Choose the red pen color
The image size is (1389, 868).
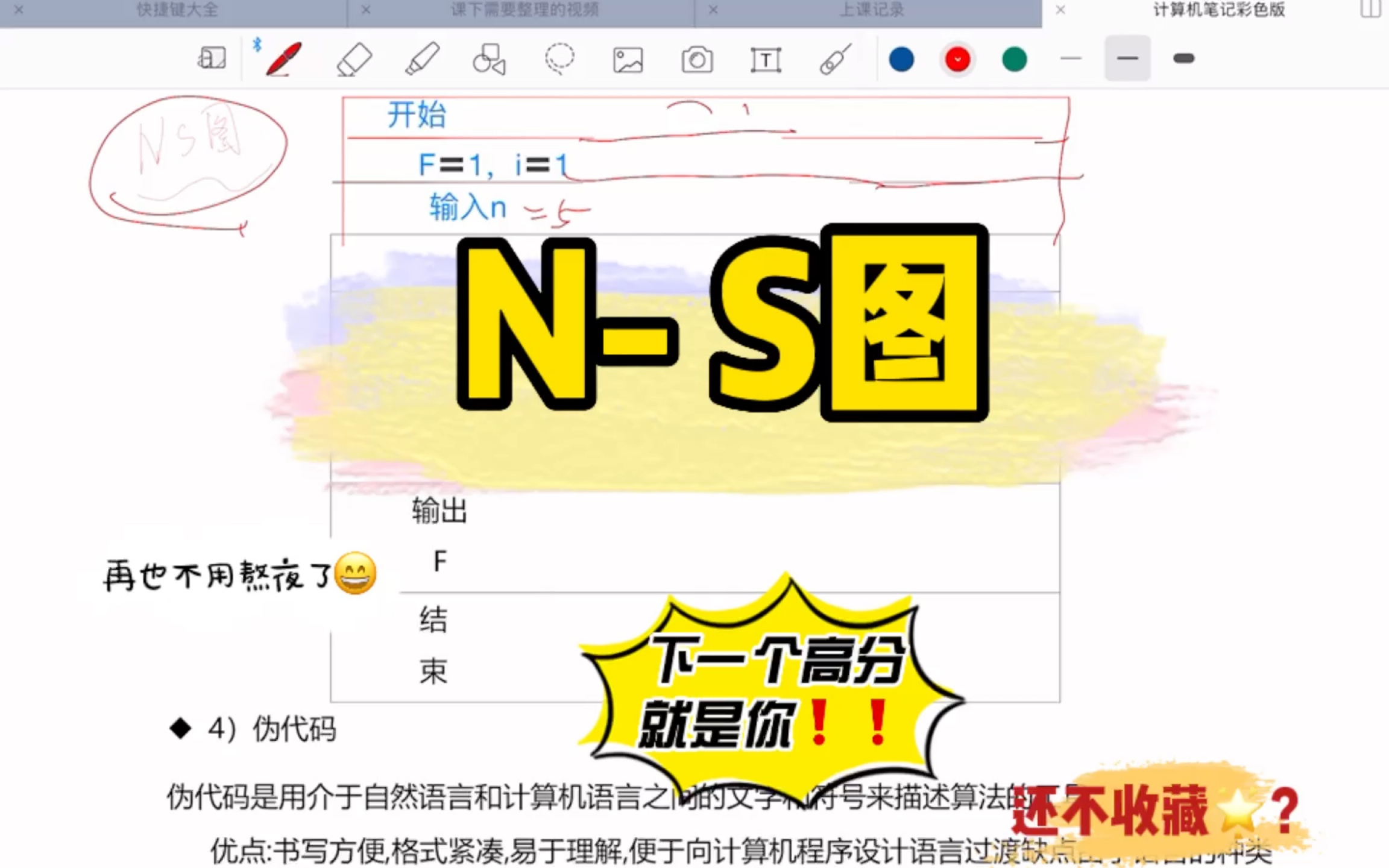coord(957,59)
